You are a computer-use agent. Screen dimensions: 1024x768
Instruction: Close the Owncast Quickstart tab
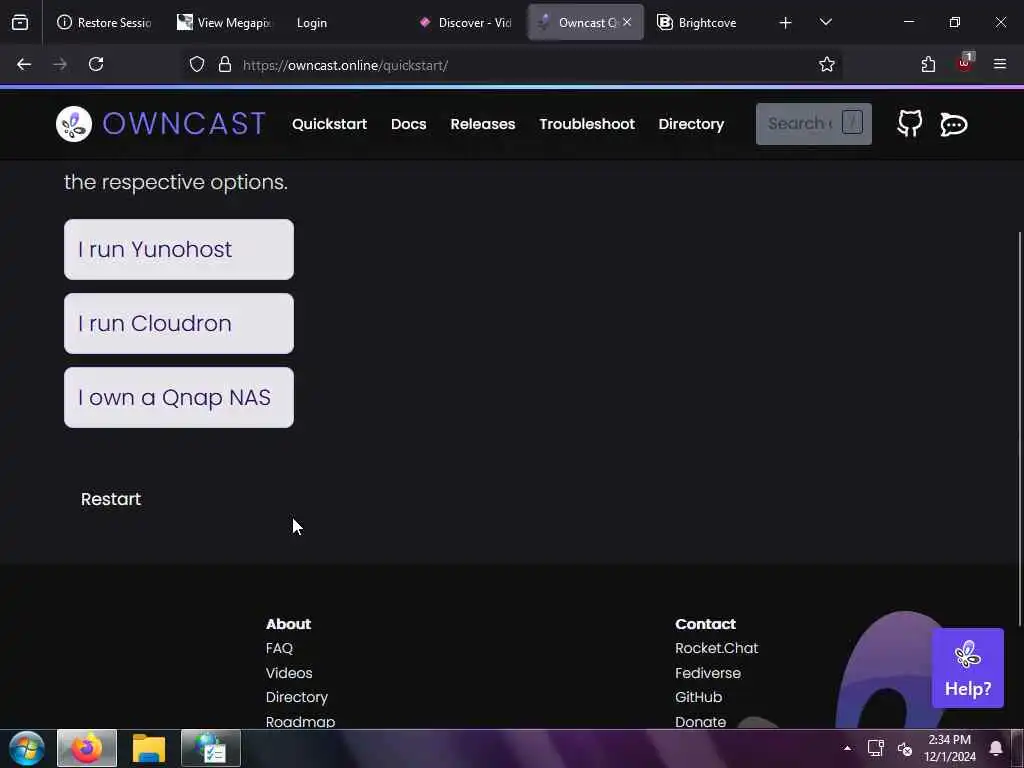[627, 22]
